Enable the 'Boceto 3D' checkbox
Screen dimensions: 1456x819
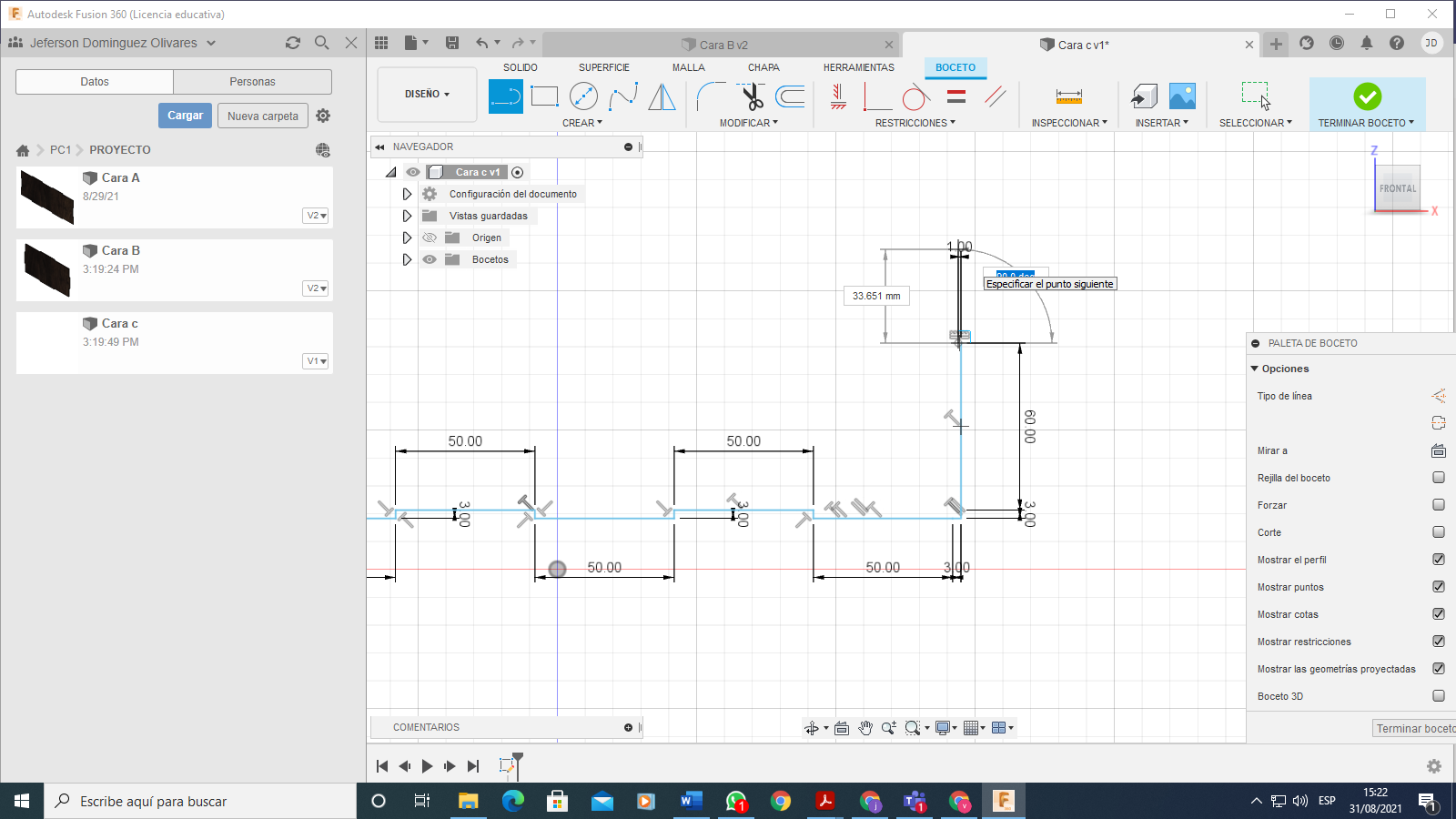1439,696
